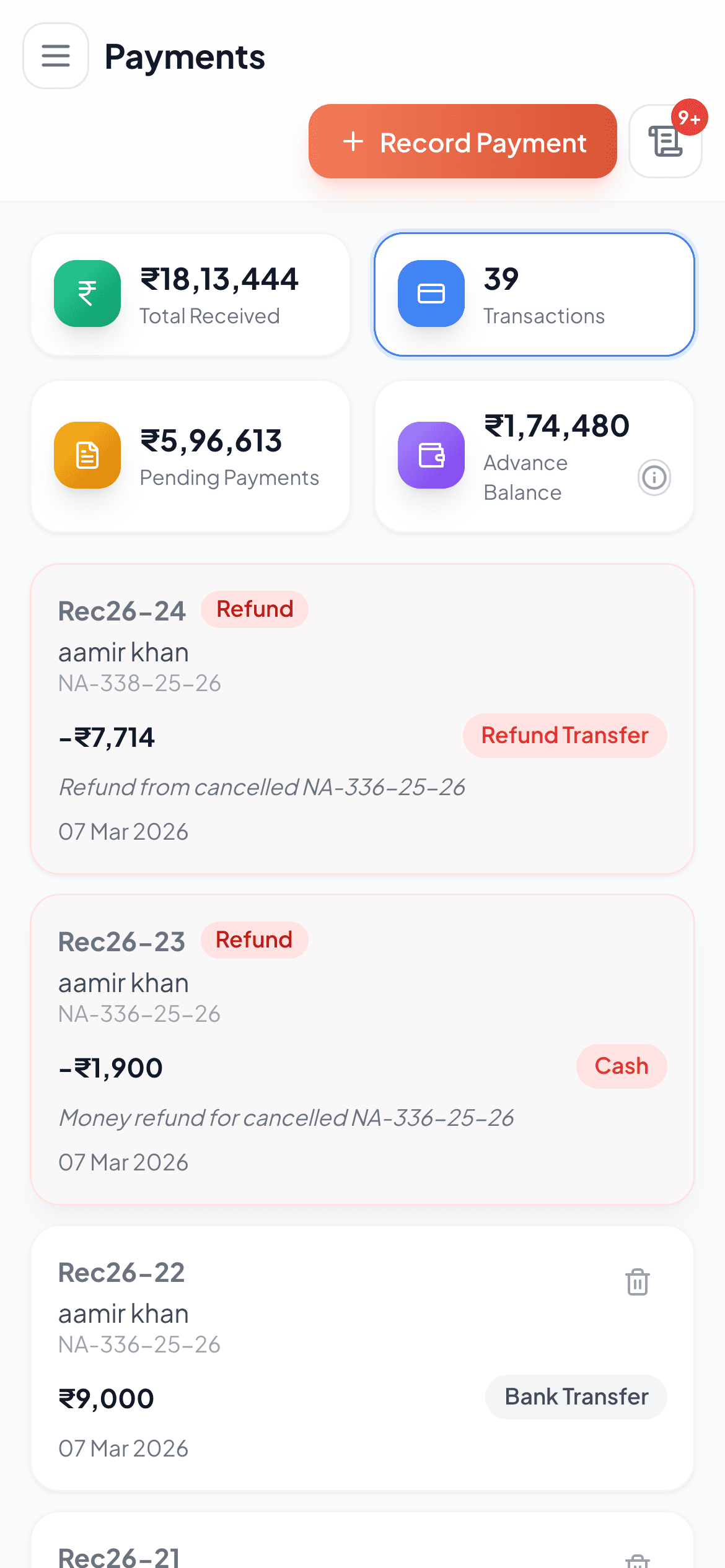This screenshot has width=725, height=1568.
Task: Open payment entry Rec26-22
Action: pyautogui.click(x=362, y=1362)
